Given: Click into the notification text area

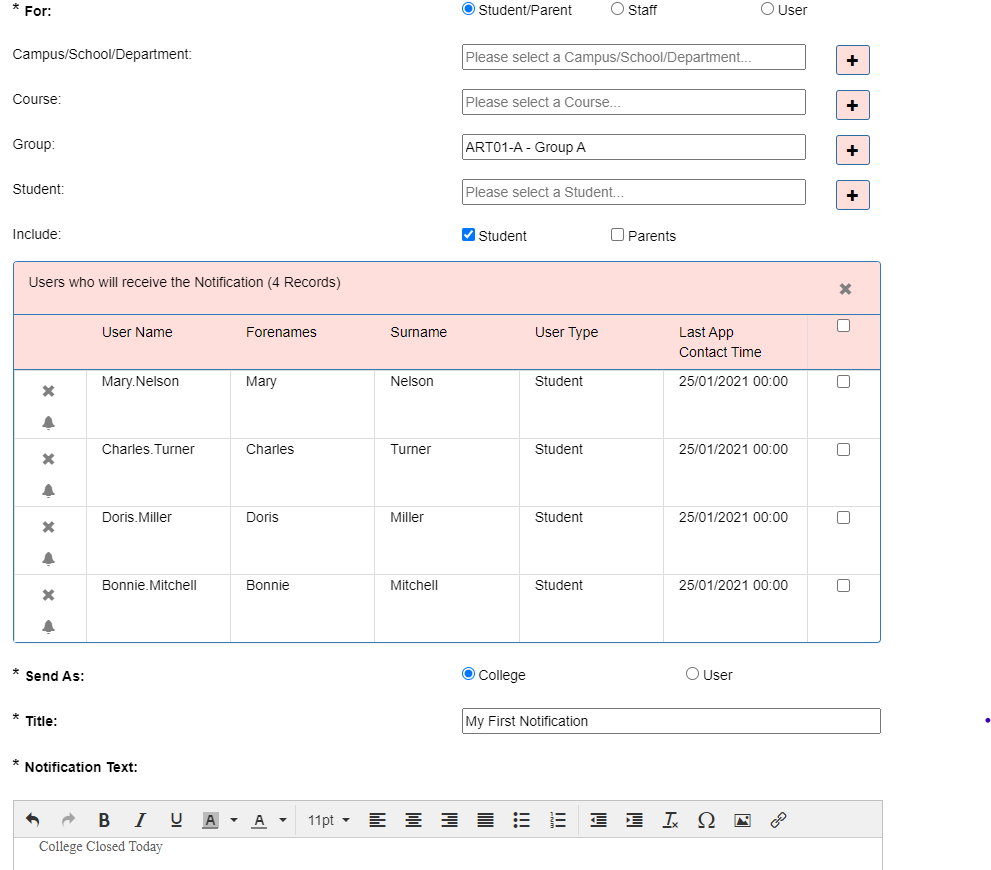Looking at the screenshot, I should coord(447,854).
